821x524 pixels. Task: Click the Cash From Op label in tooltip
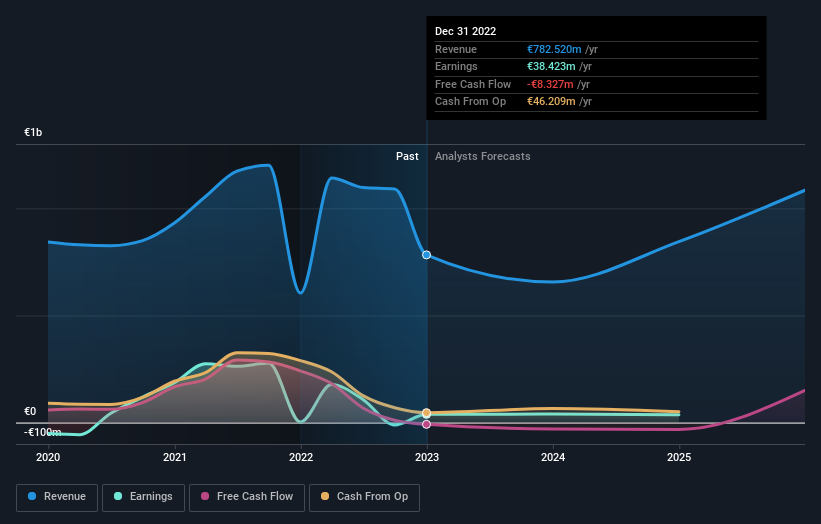click(x=470, y=102)
